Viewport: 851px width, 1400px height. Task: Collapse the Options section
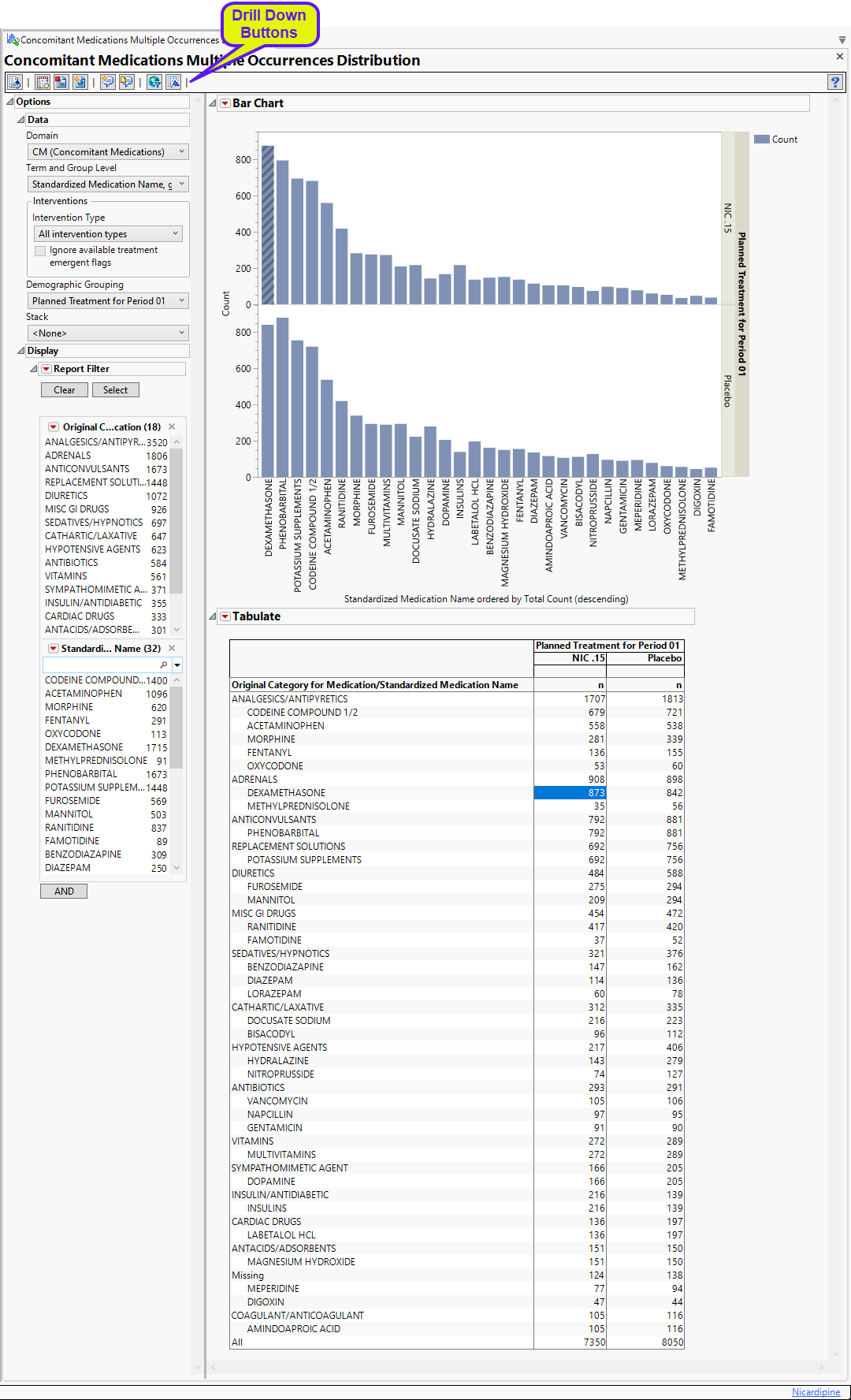point(10,102)
